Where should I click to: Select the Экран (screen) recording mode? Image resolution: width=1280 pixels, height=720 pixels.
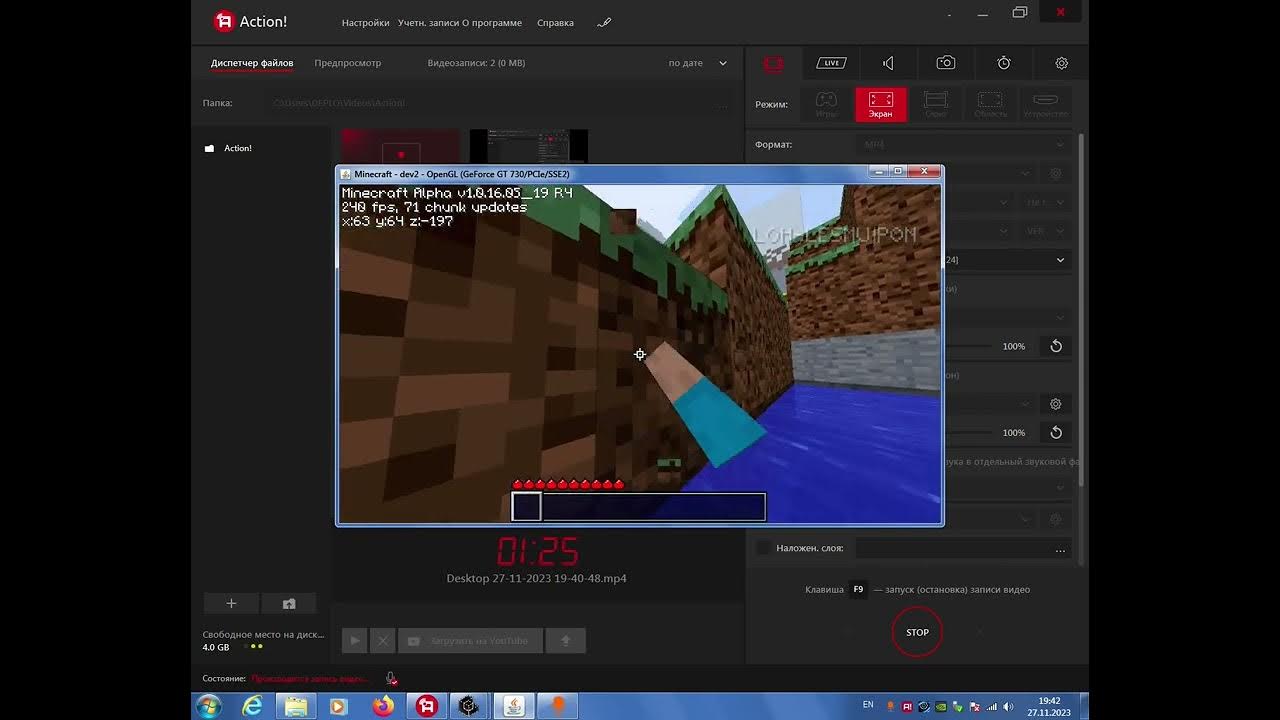coord(881,104)
